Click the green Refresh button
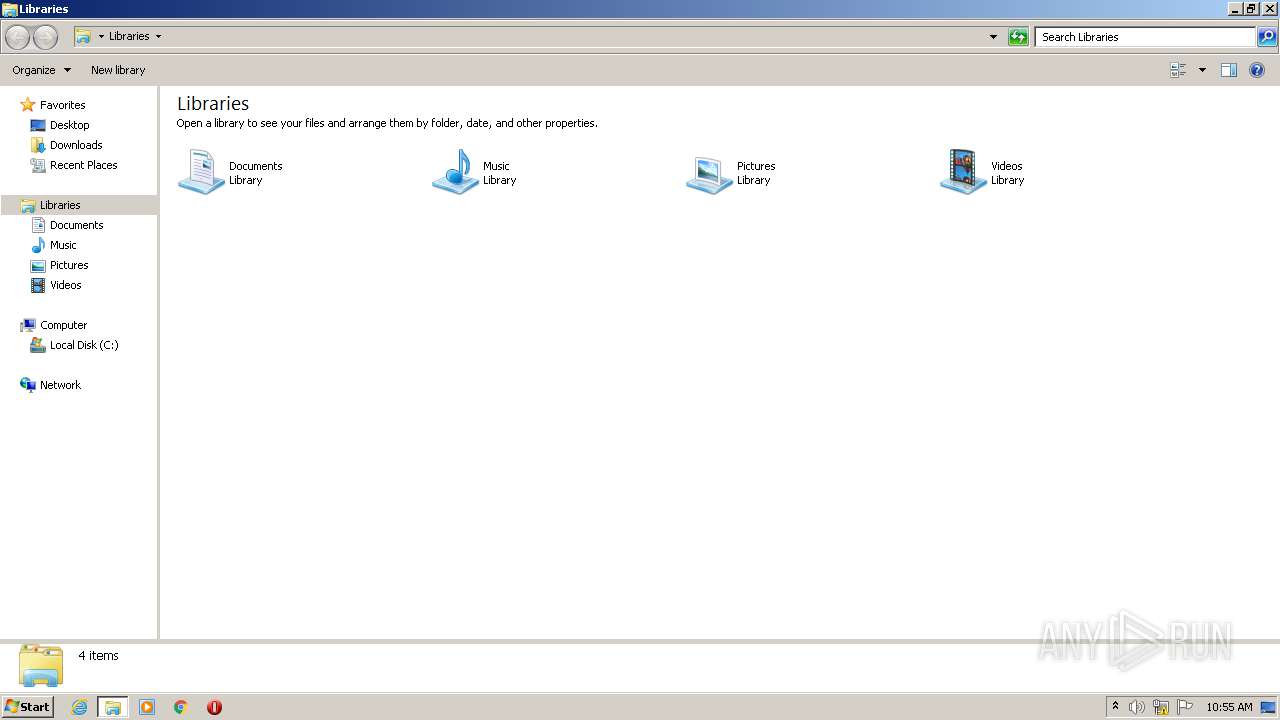The image size is (1280, 720). tap(1018, 37)
